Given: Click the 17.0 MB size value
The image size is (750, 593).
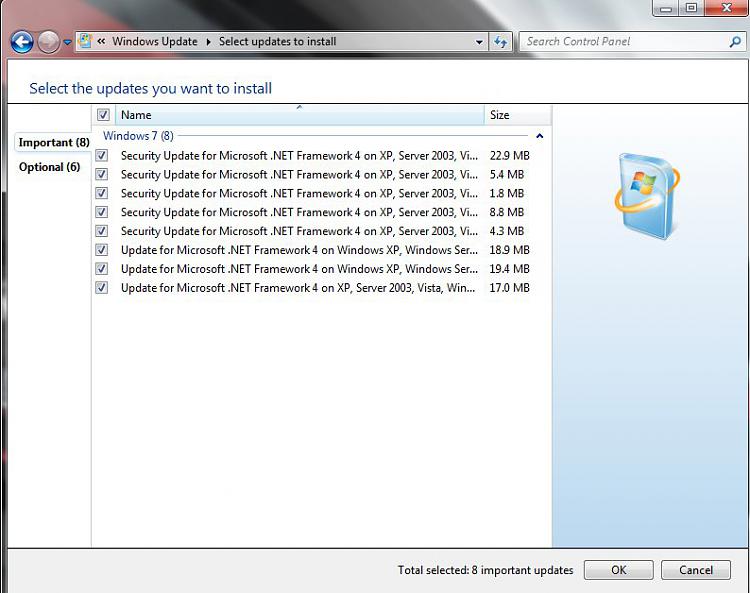Looking at the screenshot, I should pyautogui.click(x=509, y=288).
